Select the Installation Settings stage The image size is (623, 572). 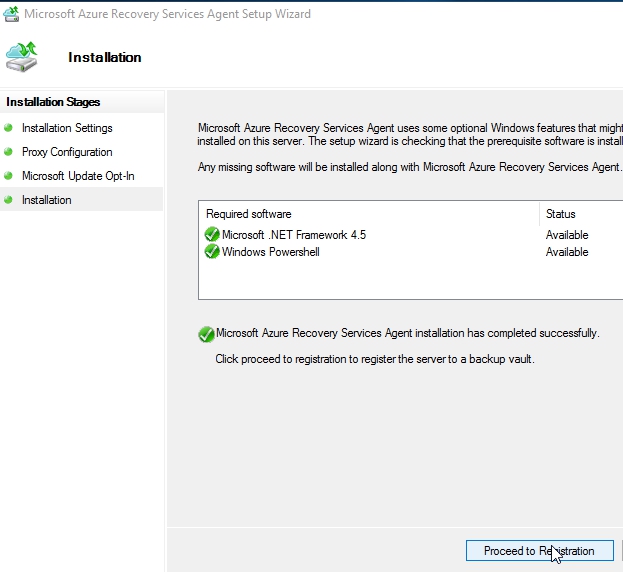click(67, 128)
